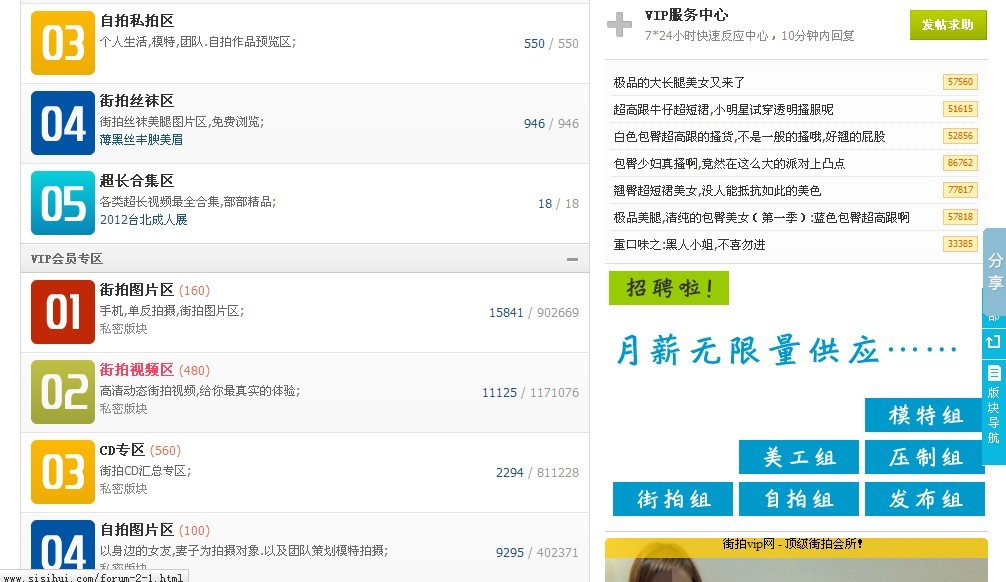The image size is (1006, 582).
Task: Click the 18 / 18 post count
Action: (x=558, y=204)
